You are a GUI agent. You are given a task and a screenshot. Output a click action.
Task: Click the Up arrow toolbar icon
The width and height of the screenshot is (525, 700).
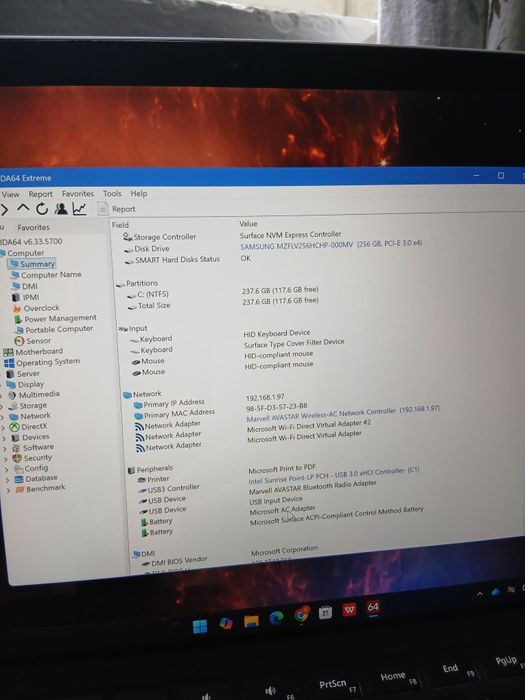point(23,208)
